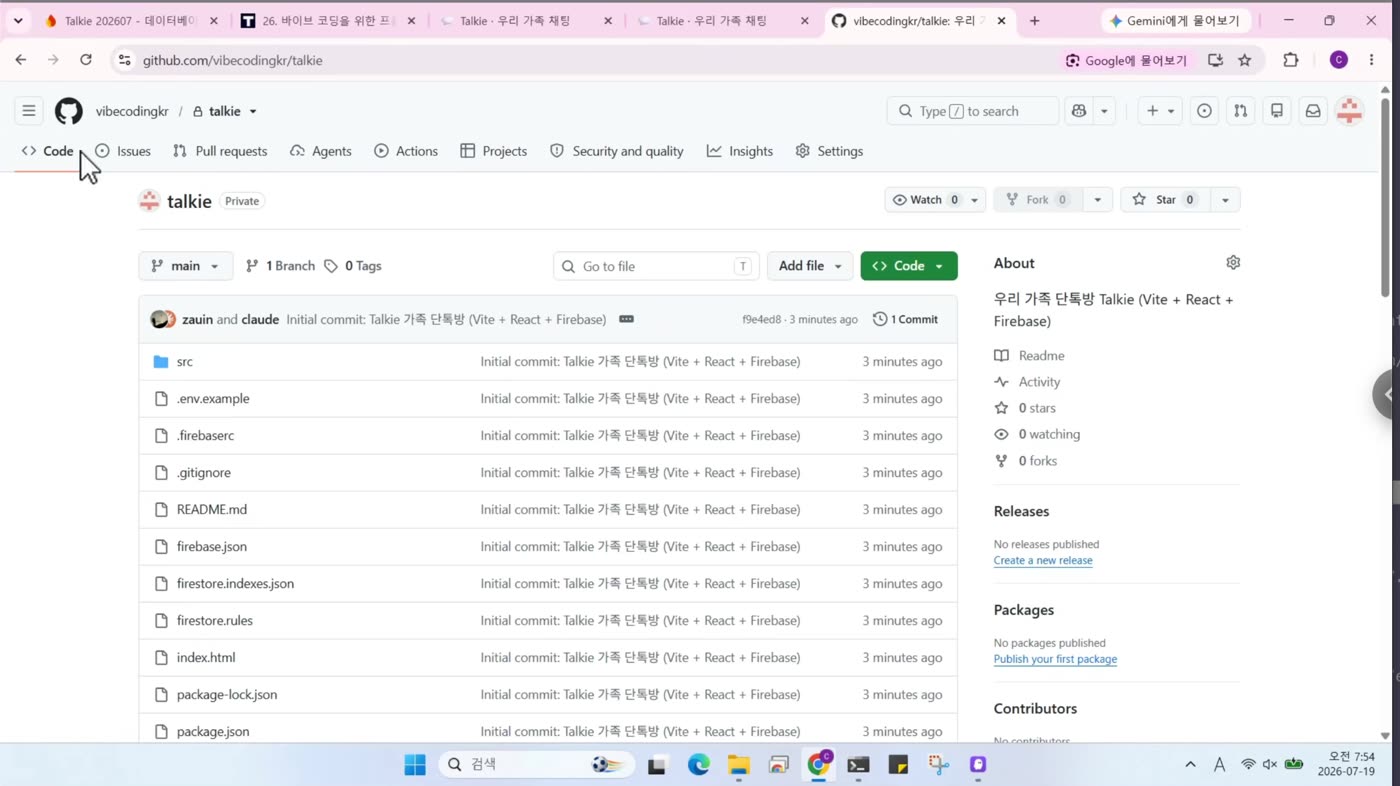Show hidden system tray icons
This screenshot has height=786, width=1400.
(1190, 765)
